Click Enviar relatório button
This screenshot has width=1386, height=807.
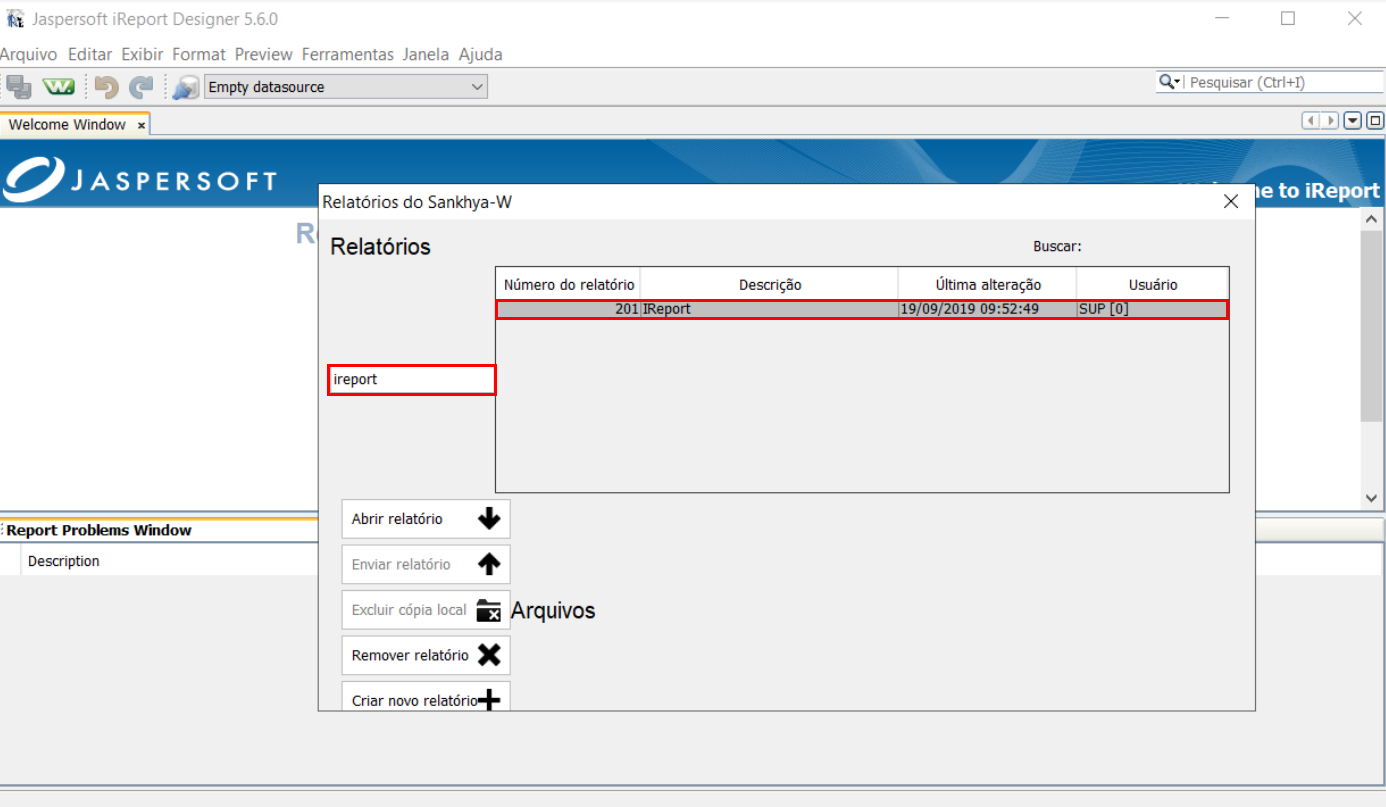point(426,565)
